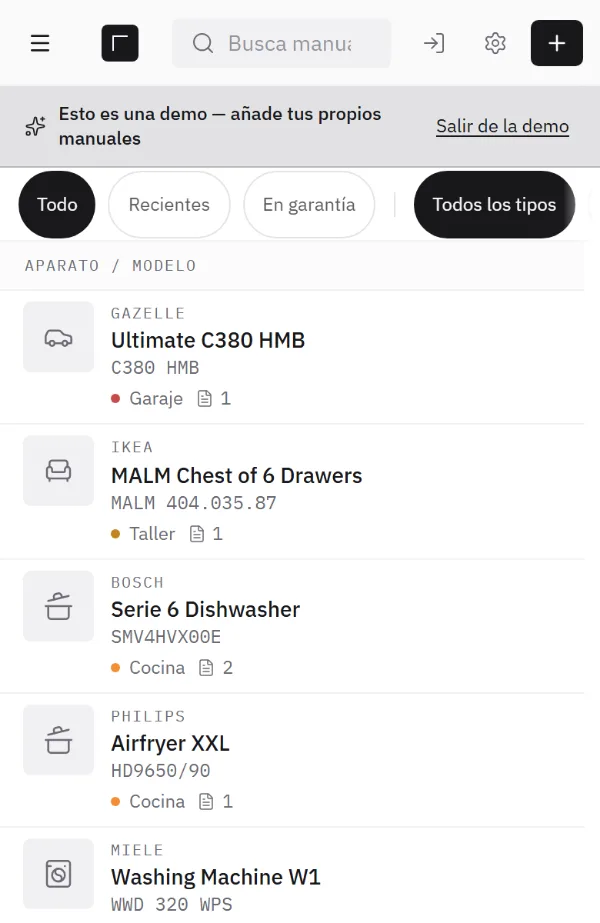Focus the Busca manuales search field
Viewport: 600px width, 923px height.
pos(281,43)
